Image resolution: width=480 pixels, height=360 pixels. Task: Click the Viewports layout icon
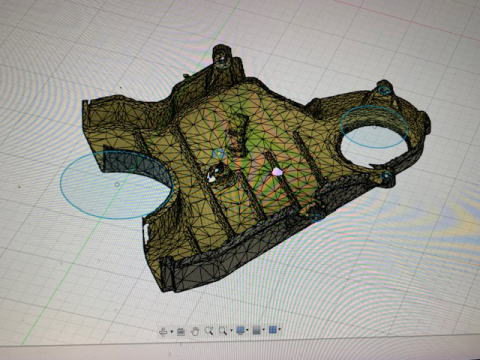(273, 330)
